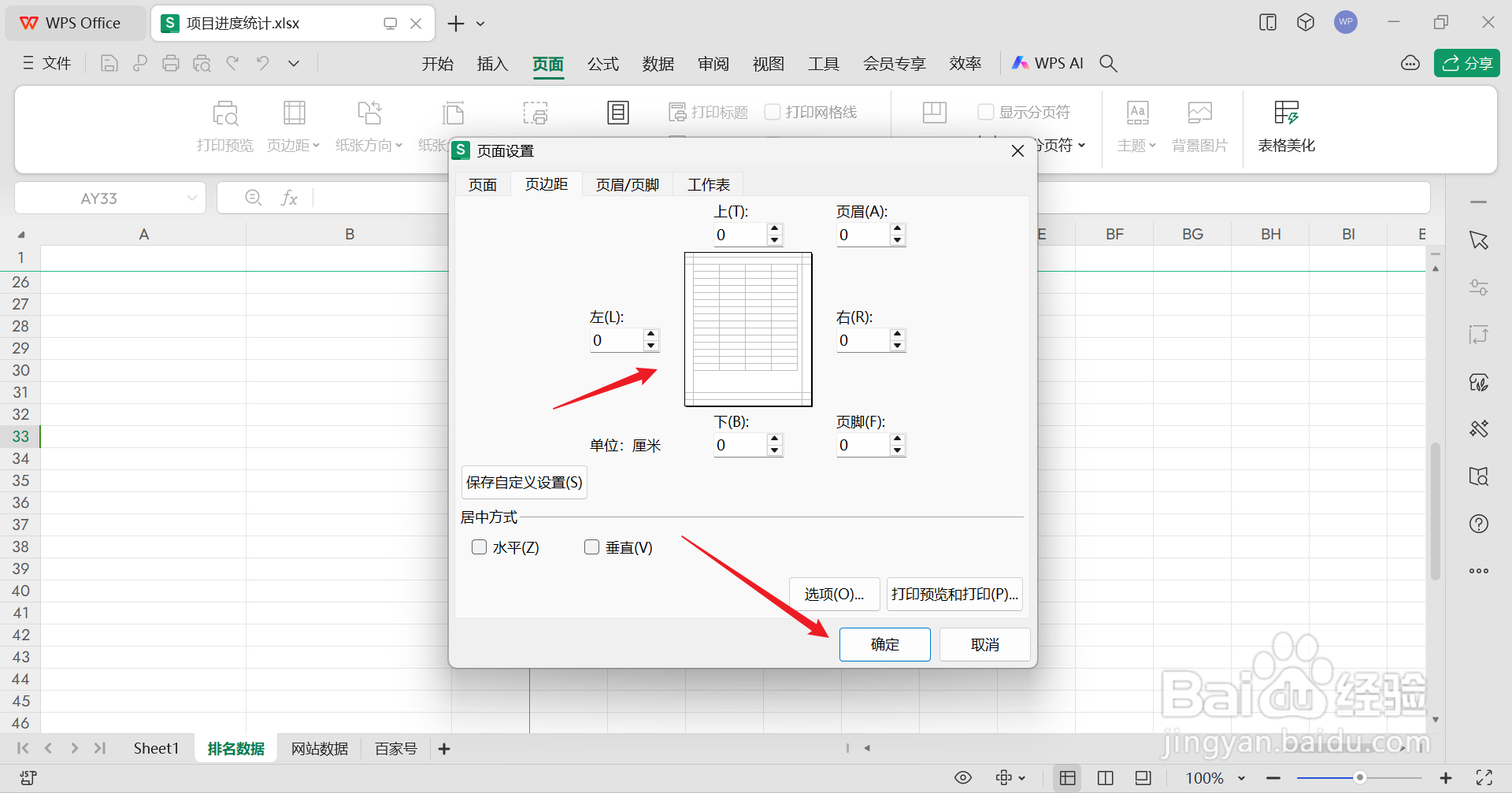Click the print preview icon in quick toolbar
Viewport: 1512px width, 793px height.
202,64
